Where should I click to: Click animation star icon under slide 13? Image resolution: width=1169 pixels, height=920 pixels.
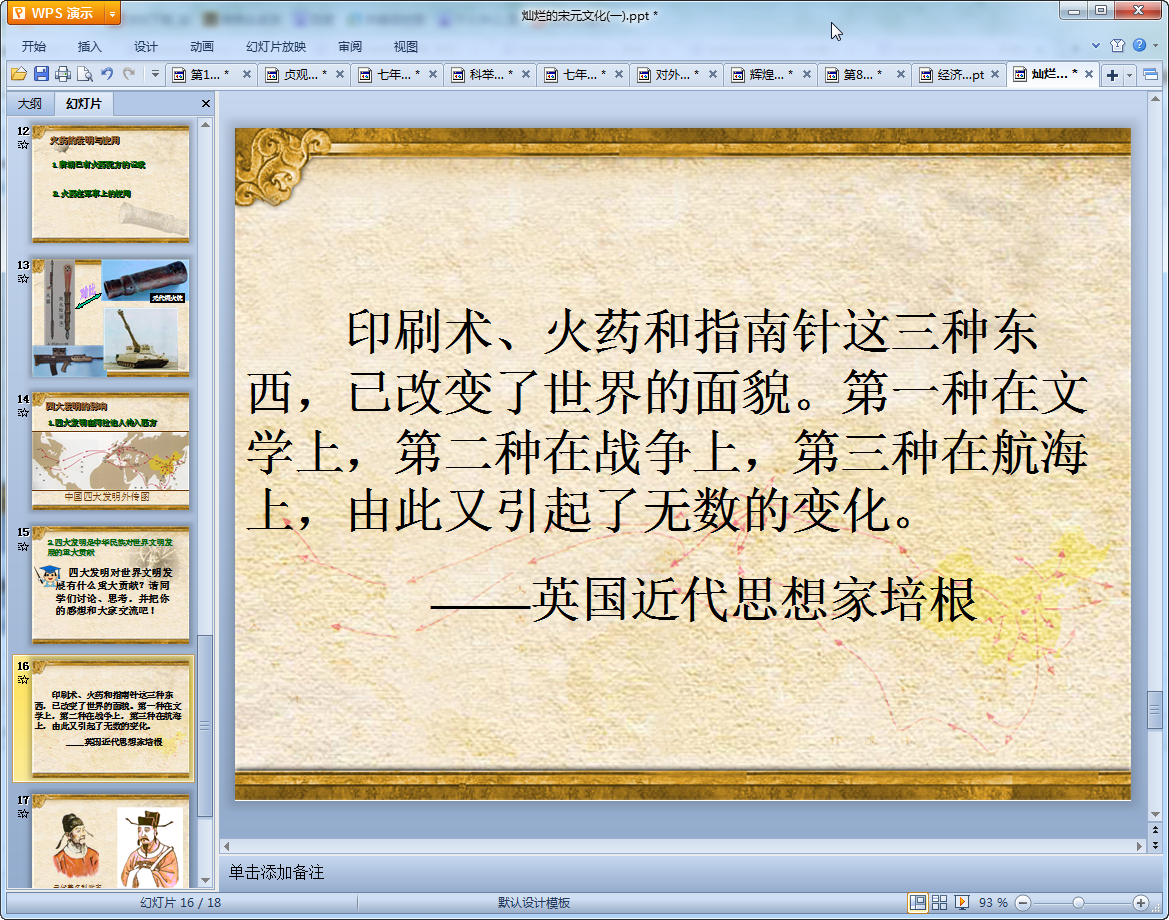click(x=23, y=279)
